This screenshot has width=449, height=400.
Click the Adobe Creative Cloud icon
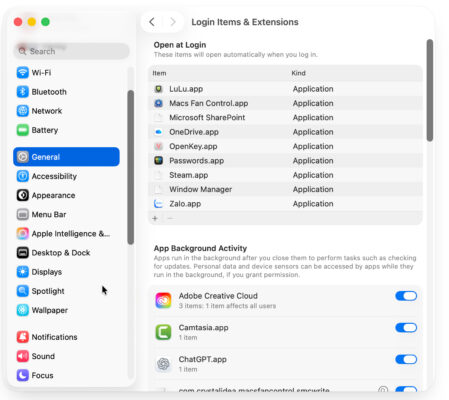coord(163,300)
